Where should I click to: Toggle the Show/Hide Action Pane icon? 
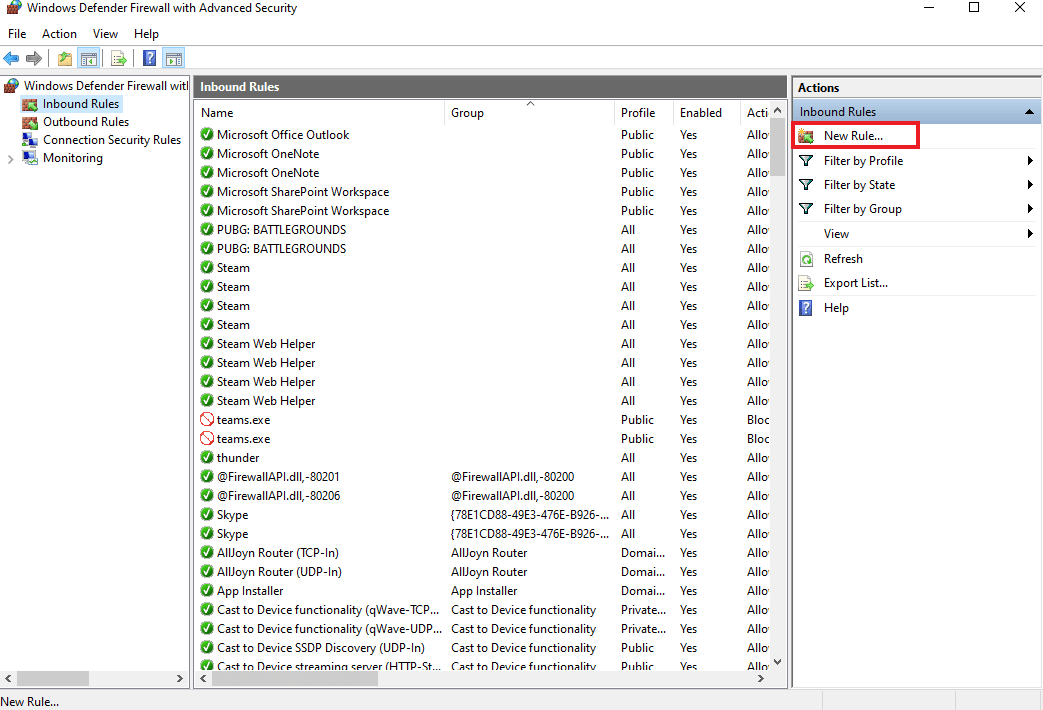[x=174, y=59]
